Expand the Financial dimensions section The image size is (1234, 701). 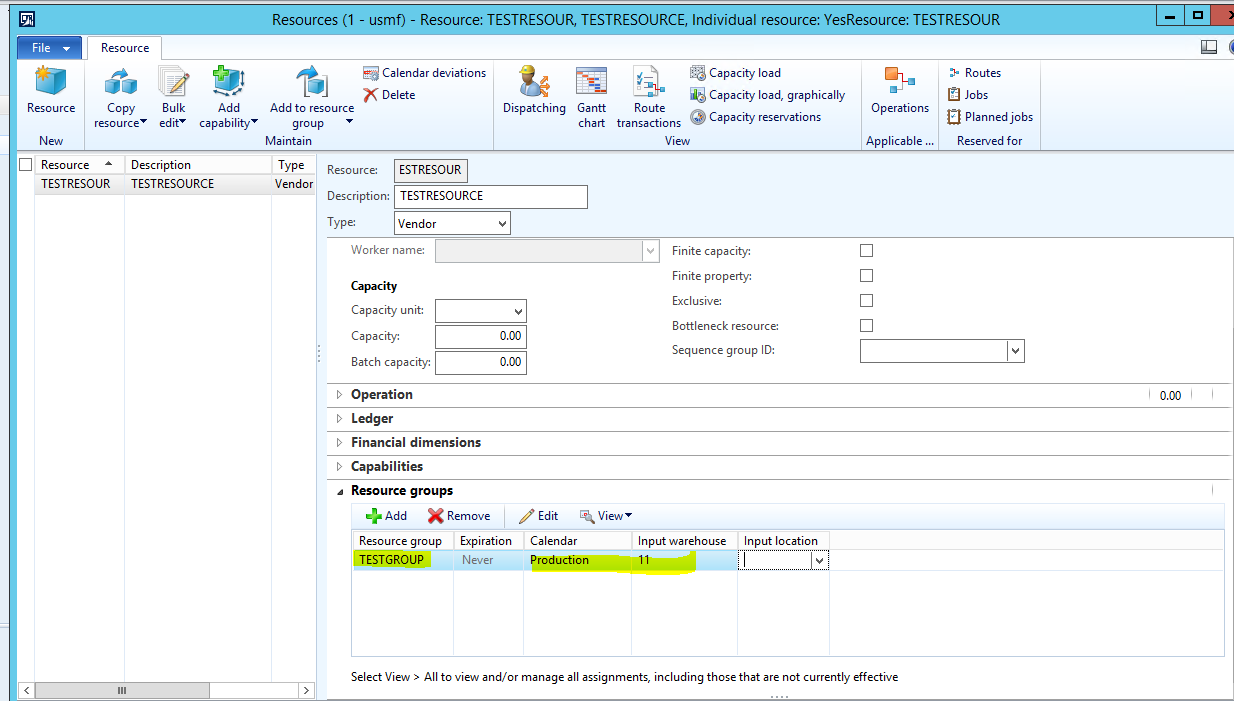click(x=415, y=442)
